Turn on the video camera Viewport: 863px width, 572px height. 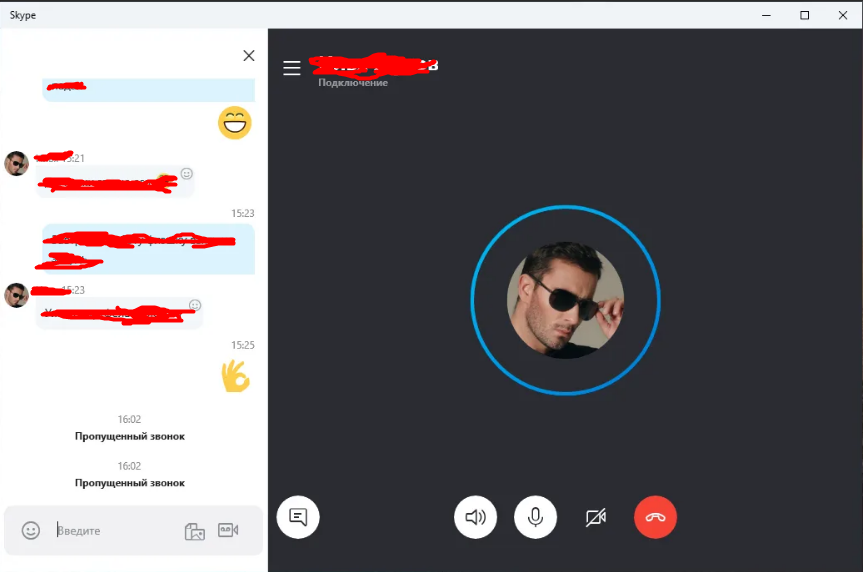coord(596,517)
